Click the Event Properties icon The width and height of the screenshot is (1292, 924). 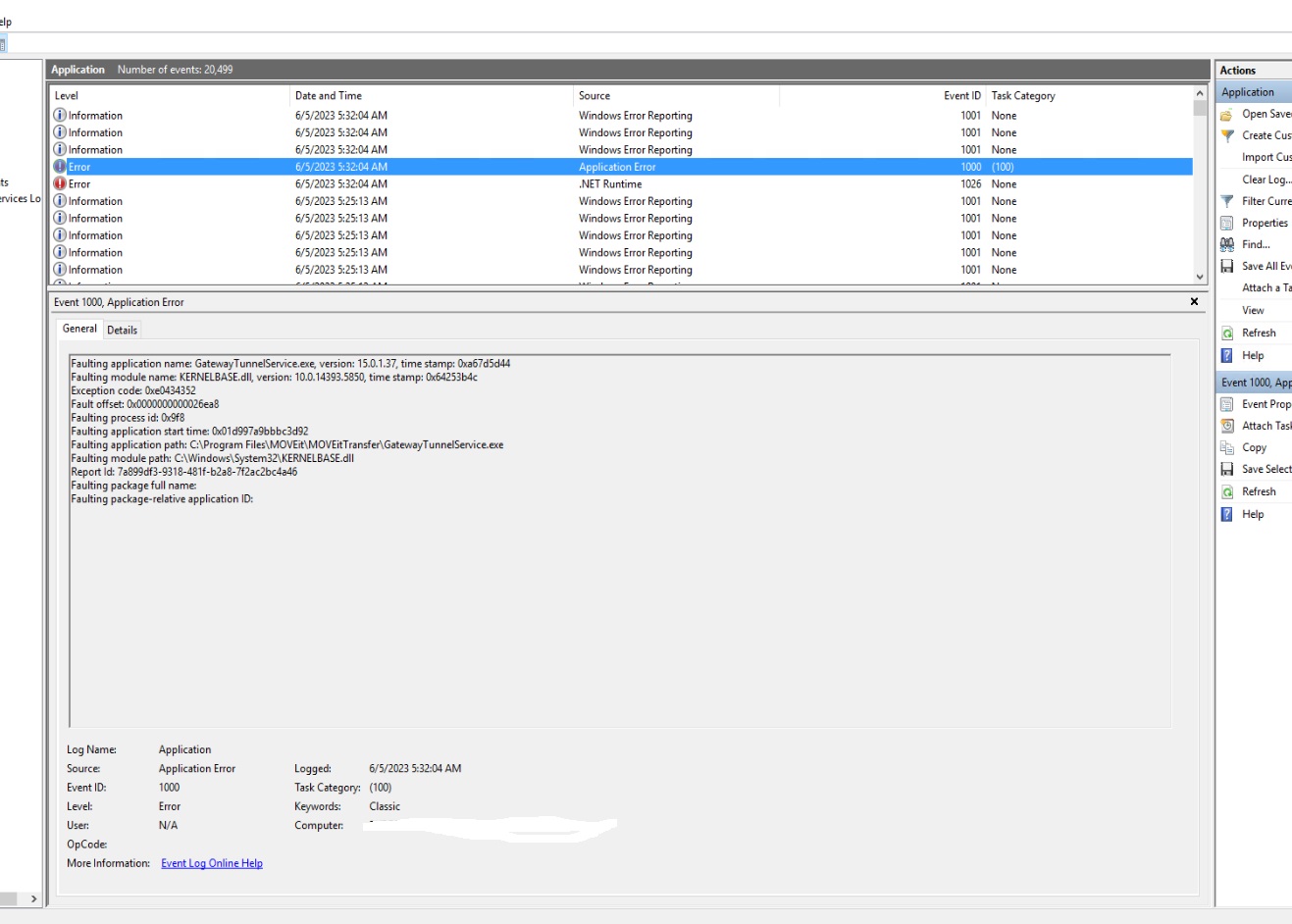click(1226, 404)
